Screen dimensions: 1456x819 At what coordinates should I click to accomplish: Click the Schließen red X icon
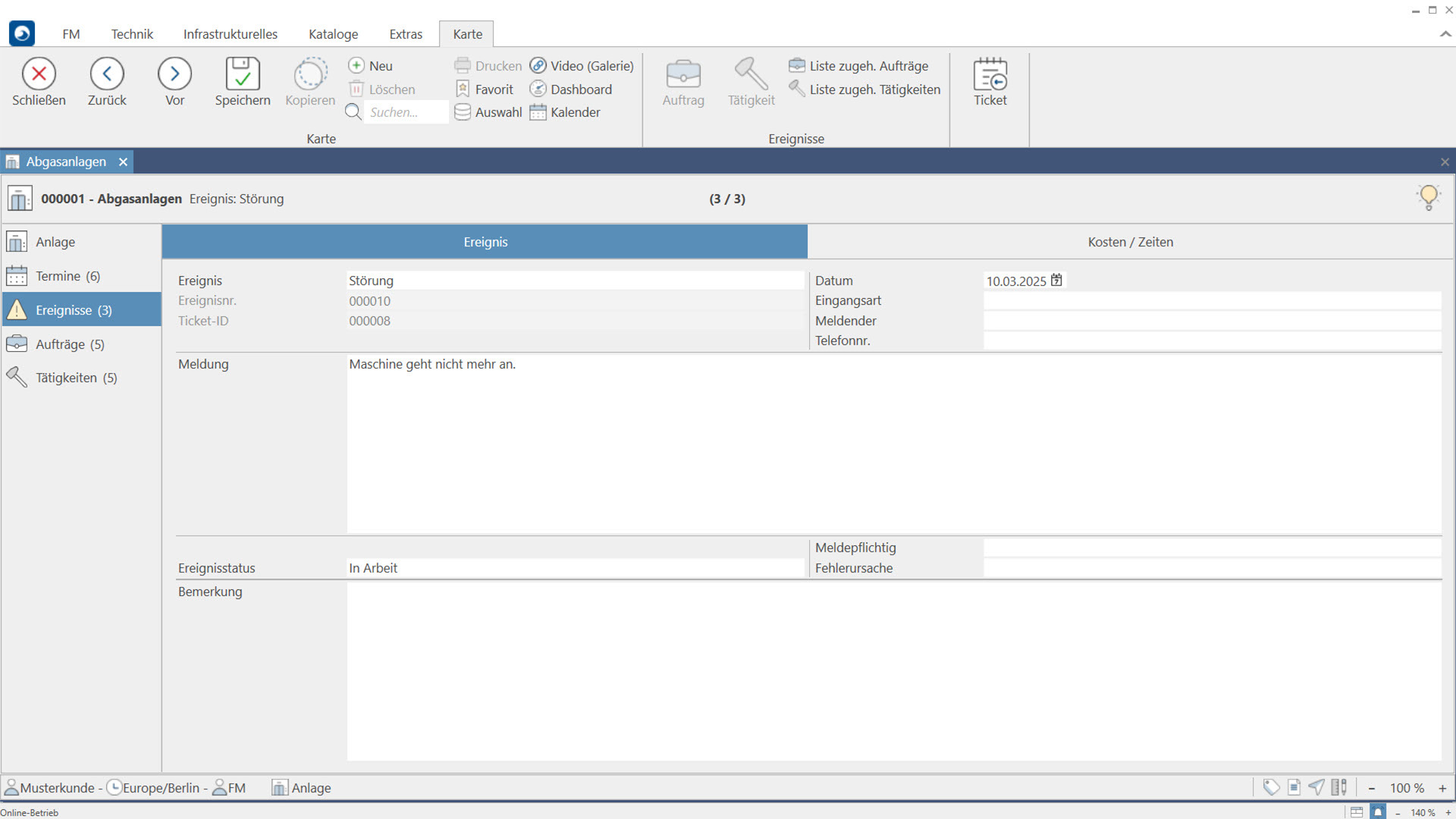tap(39, 74)
